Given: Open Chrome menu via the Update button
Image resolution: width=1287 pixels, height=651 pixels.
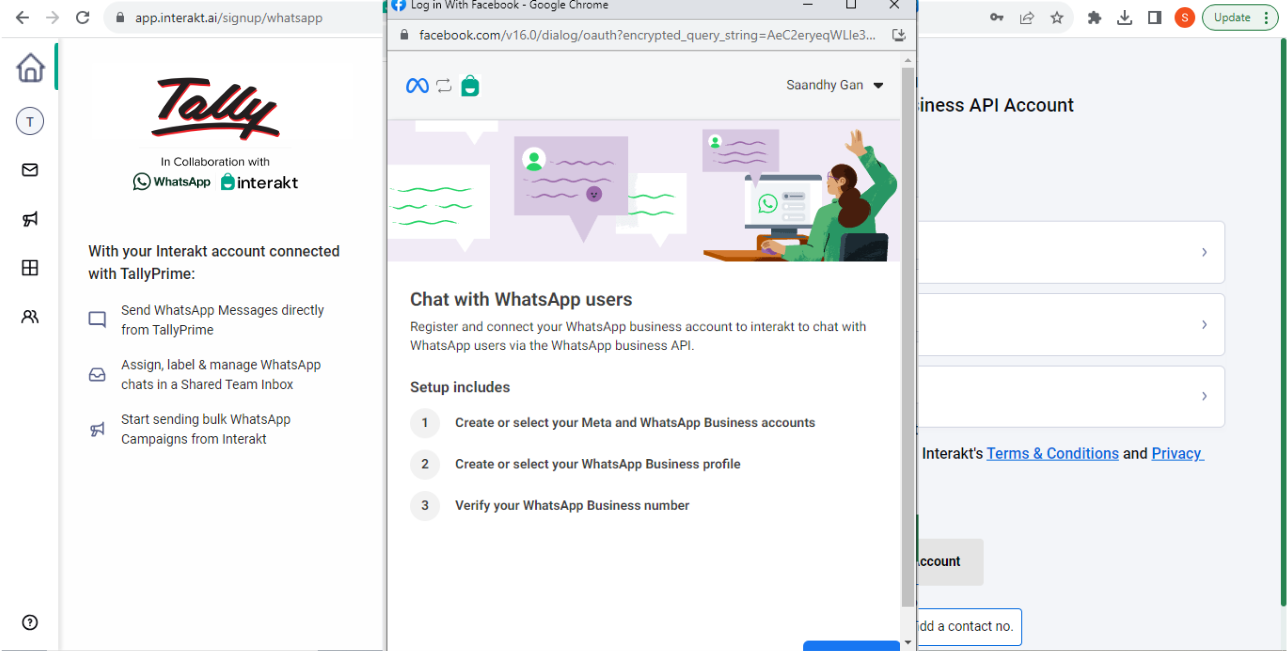Looking at the screenshot, I should coord(1240,18).
